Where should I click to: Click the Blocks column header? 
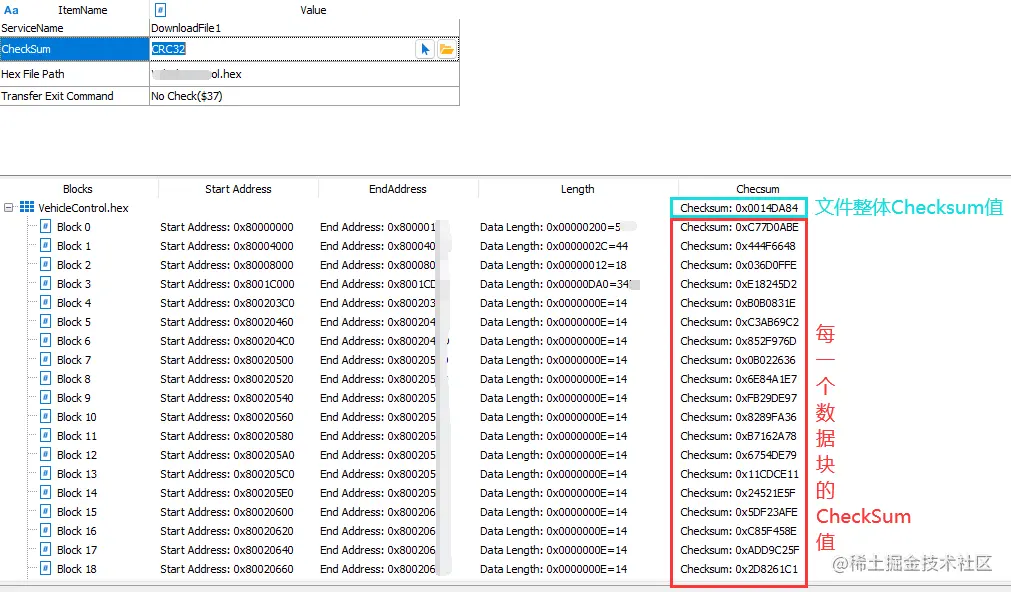pos(77,189)
